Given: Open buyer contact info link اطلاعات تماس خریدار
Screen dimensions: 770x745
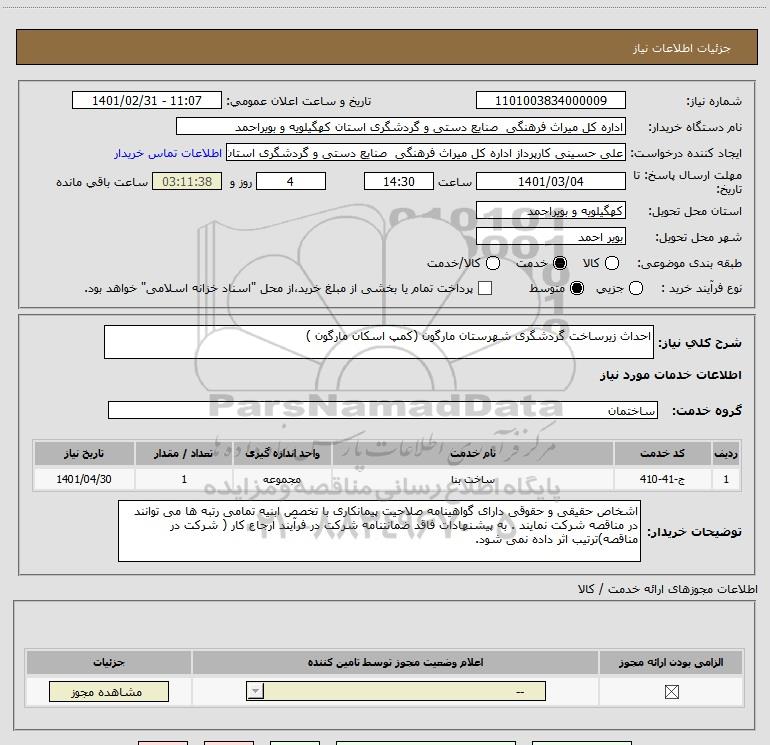Looking at the screenshot, I should pos(168,153).
